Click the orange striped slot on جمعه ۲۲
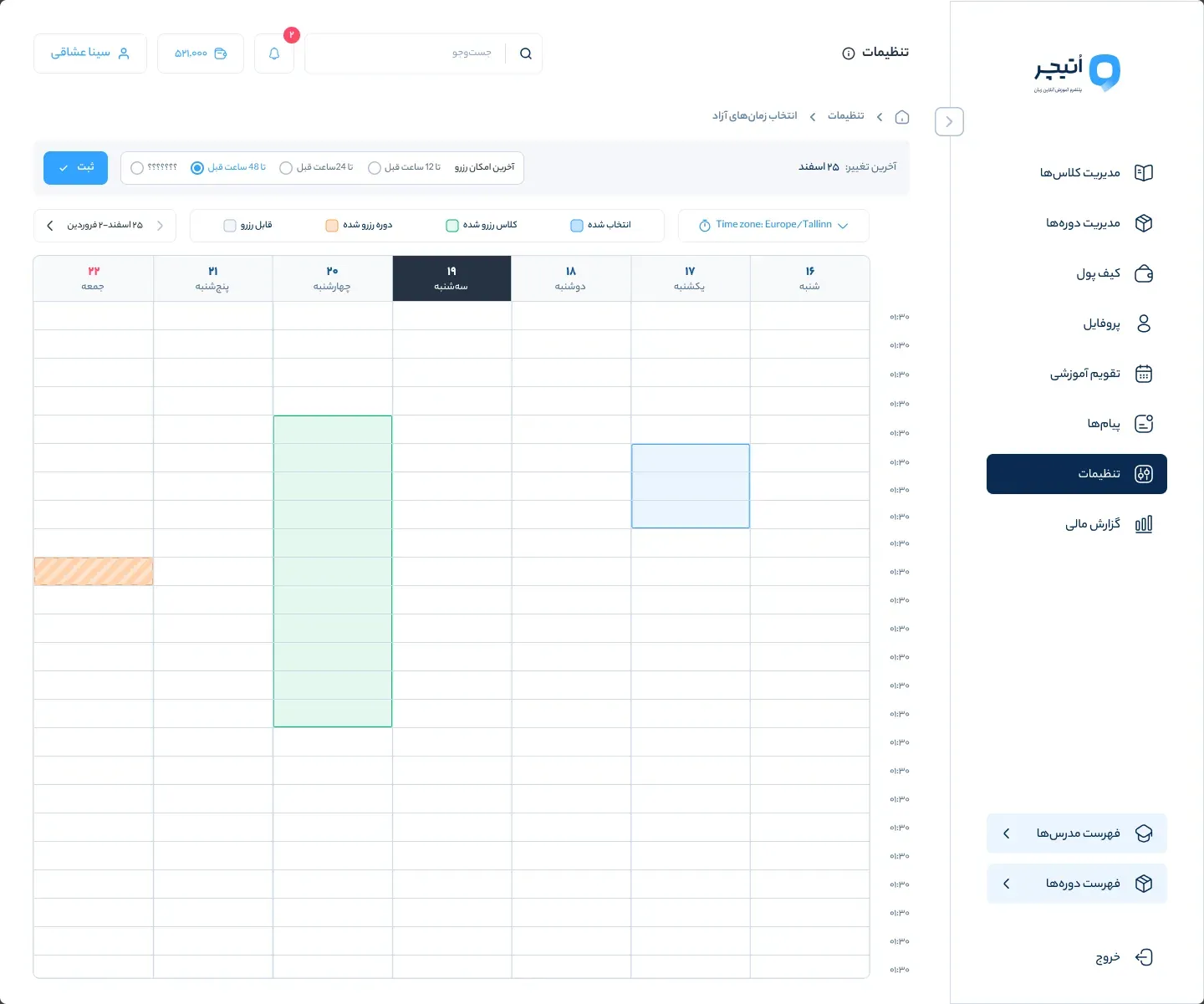The image size is (1204, 1004). tap(94, 571)
